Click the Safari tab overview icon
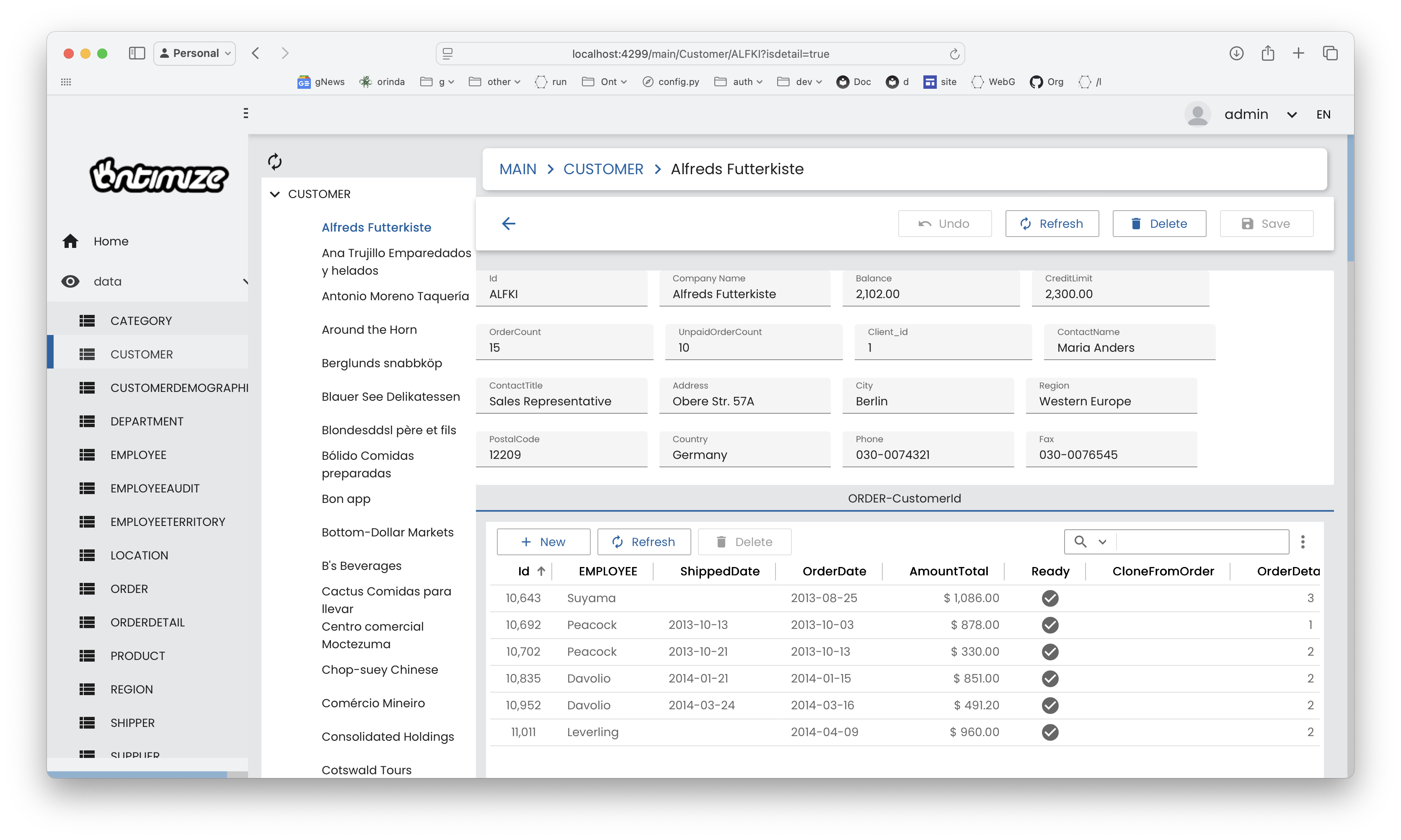The height and width of the screenshot is (840, 1401). 1330,53
